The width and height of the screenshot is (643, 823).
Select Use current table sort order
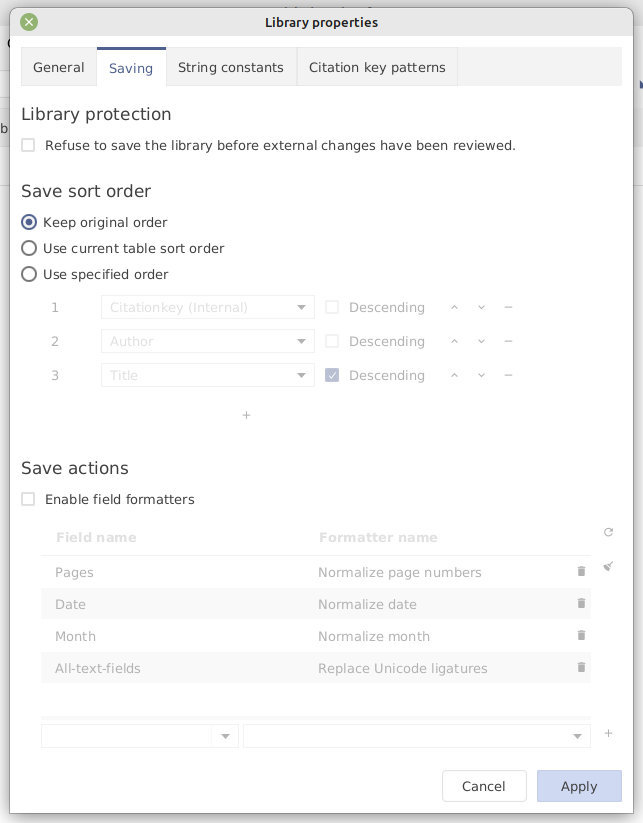pos(30,248)
